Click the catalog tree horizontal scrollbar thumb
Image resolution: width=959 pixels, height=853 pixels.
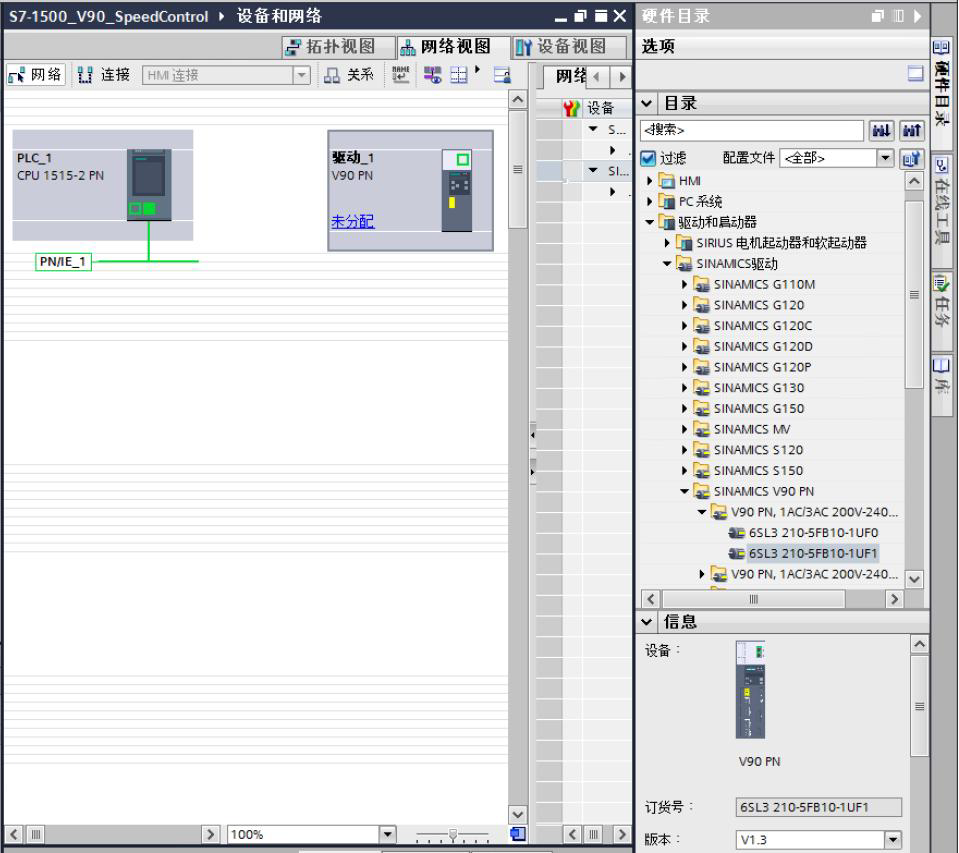tap(754, 599)
